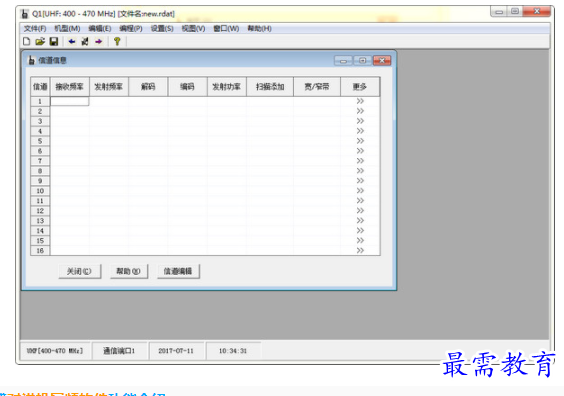564x396 pixels.
Task: Expand more options for channel 4
Action: point(360,131)
